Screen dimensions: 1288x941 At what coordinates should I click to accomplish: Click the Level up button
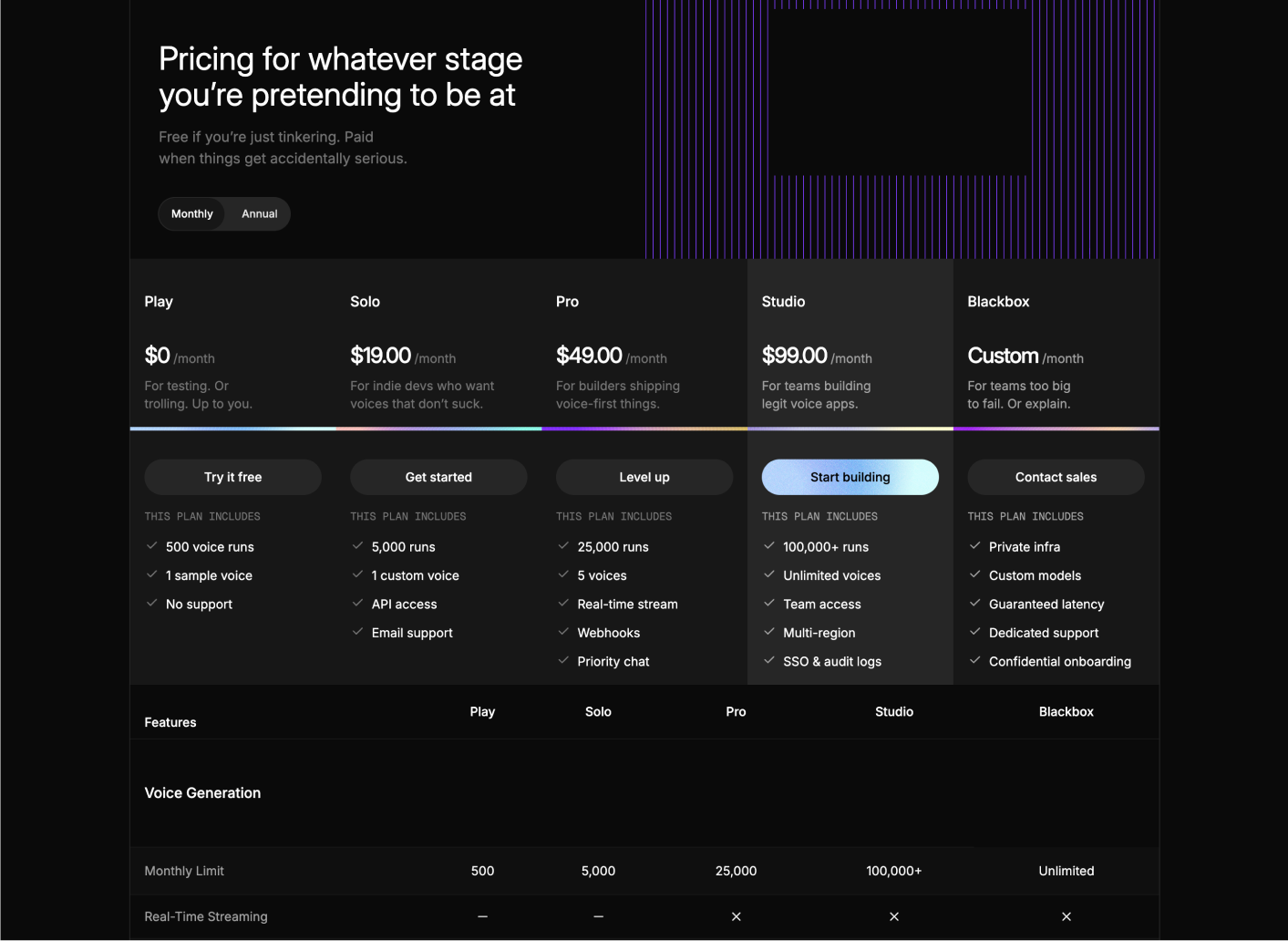(644, 477)
